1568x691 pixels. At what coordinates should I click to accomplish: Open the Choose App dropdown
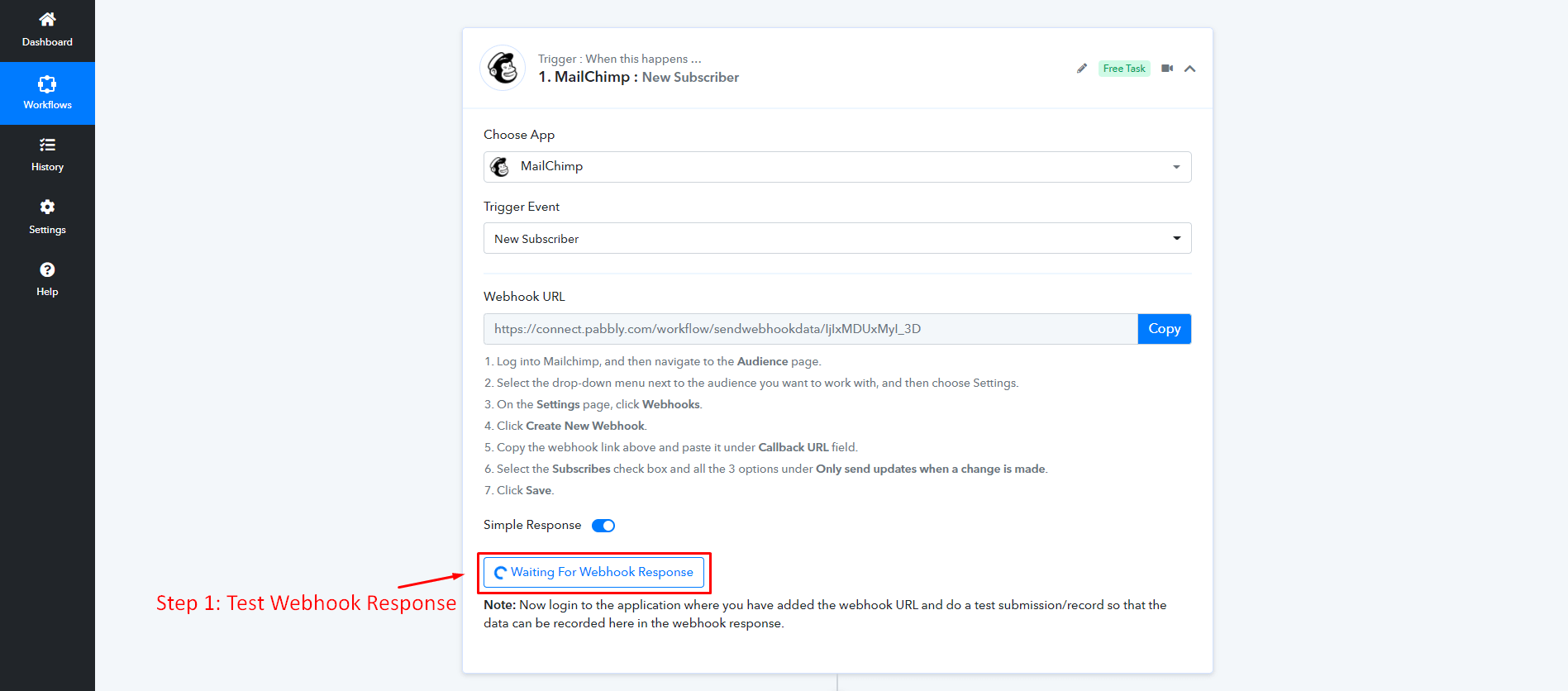click(x=836, y=167)
